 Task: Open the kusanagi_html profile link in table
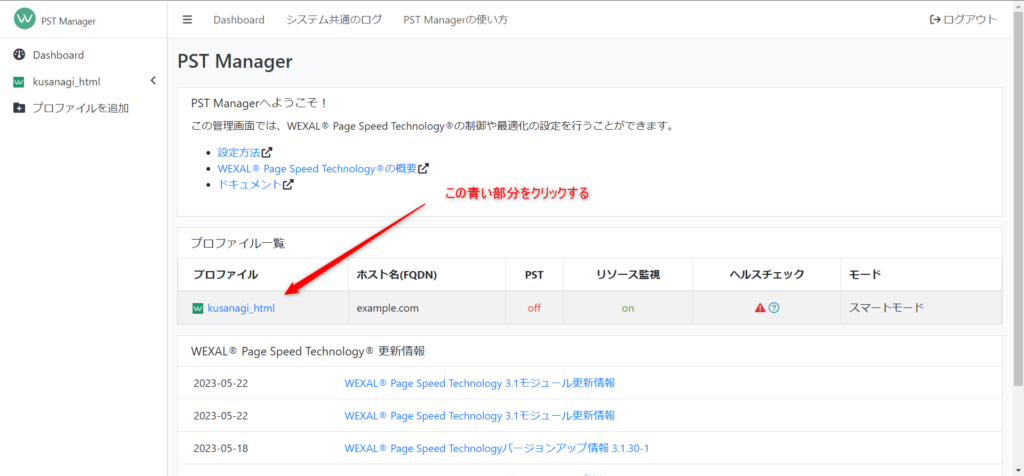point(241,308)
